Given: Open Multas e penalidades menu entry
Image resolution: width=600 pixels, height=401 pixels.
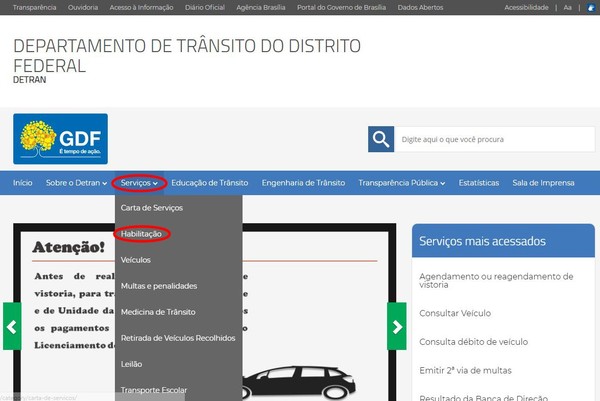Looking at the screenshot, I should tap(159, 286).
